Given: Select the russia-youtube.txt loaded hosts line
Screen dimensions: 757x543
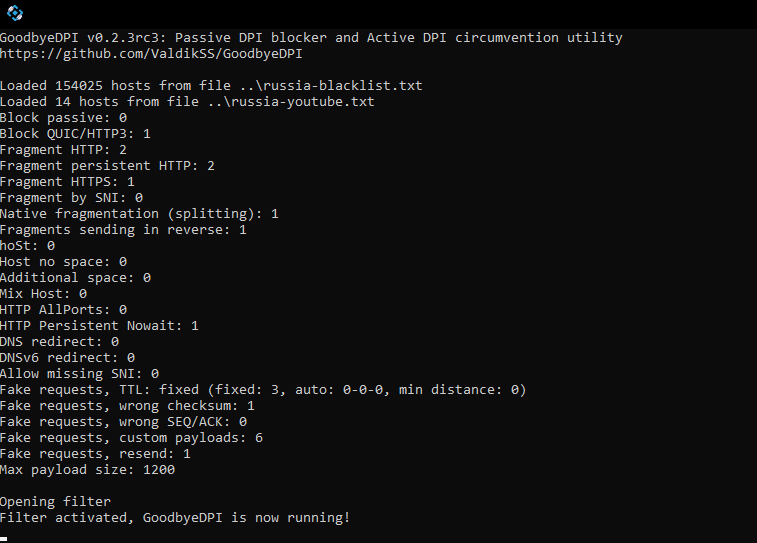Looking at the screenshot, I should click(x=187, y=101).
